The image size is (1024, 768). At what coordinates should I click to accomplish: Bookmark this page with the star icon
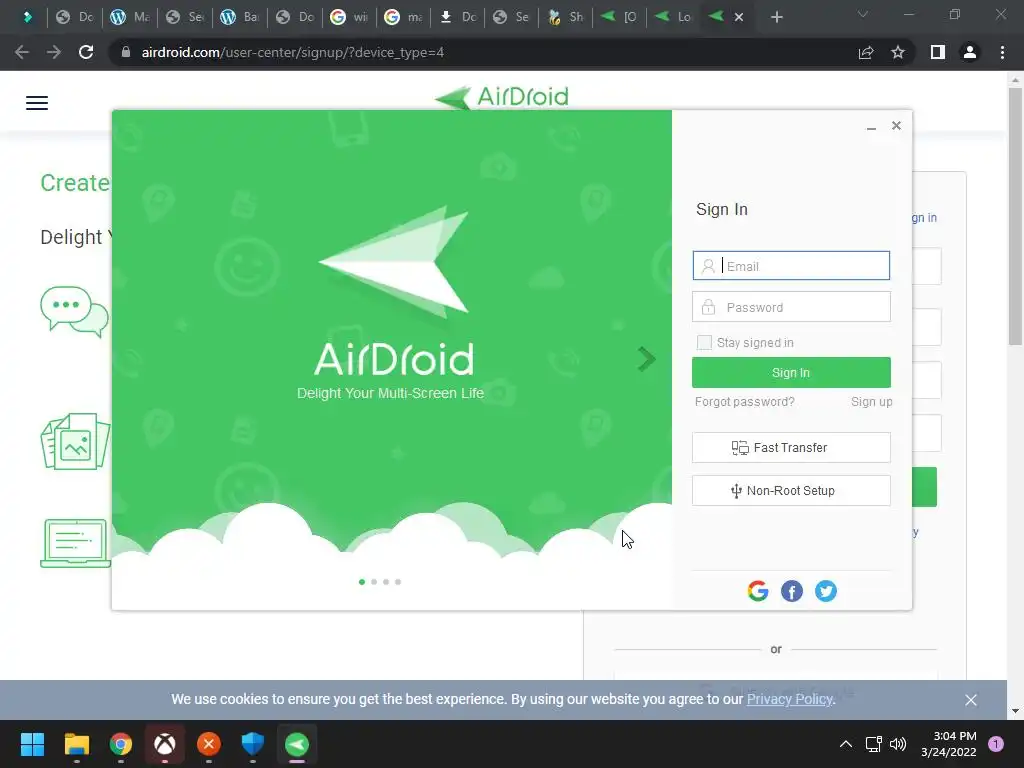(x=898, y=52)
